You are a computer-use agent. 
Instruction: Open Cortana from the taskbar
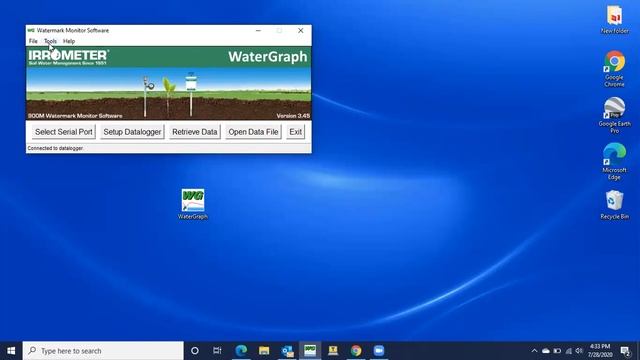pyautogui.click(x=195, y=351)
